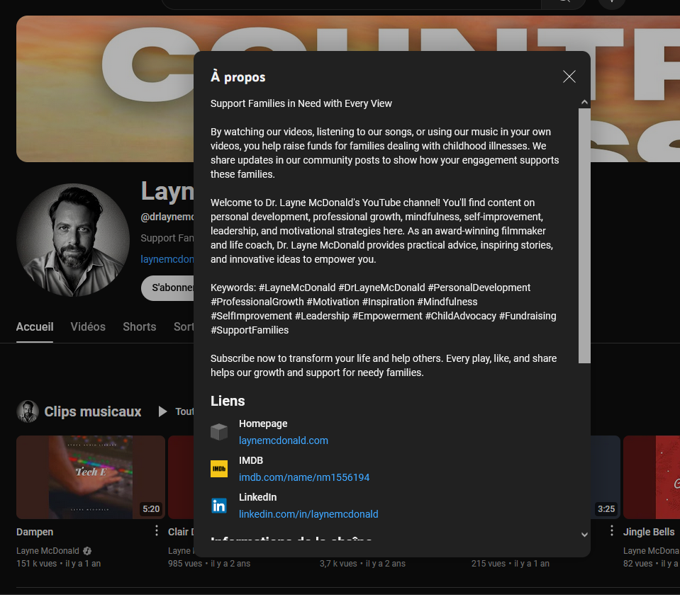Select the Accueil tab

coord(35,327)
